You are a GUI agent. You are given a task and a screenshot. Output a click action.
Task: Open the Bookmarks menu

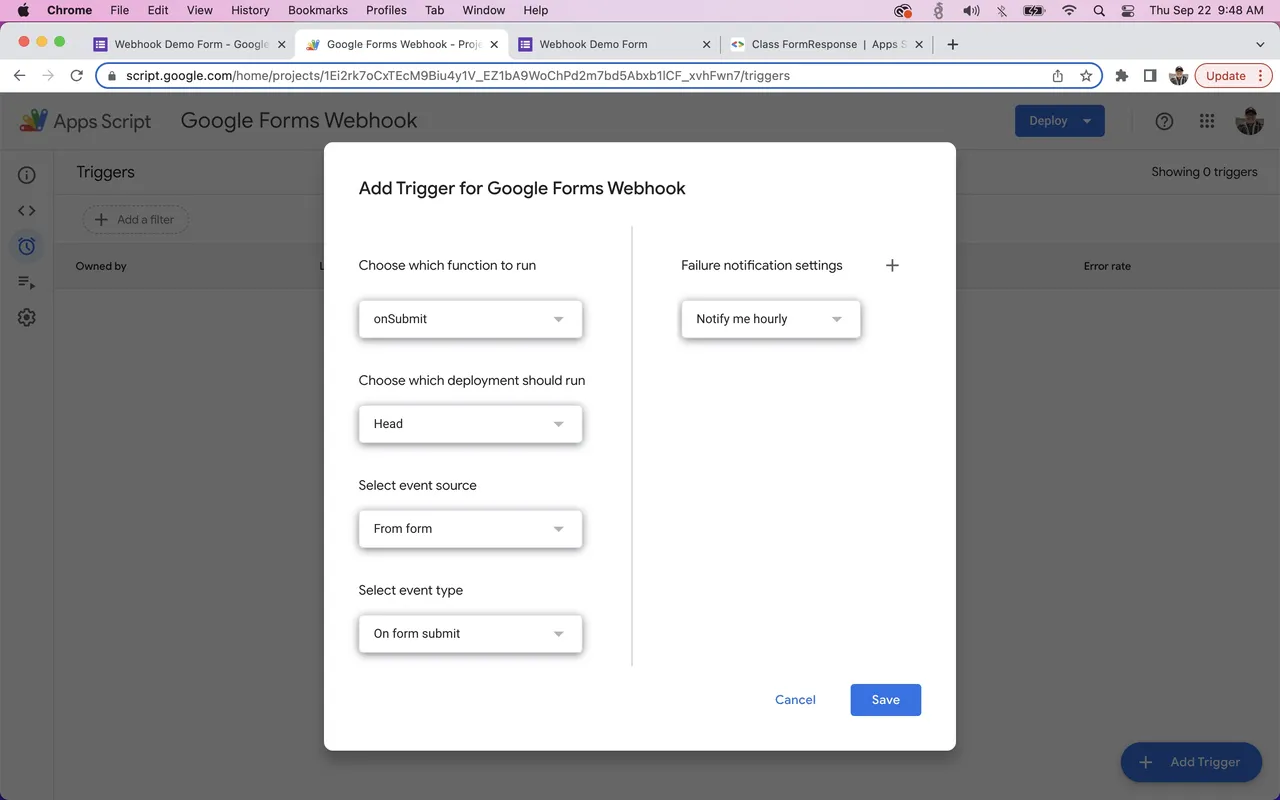(x=318, y=10)
